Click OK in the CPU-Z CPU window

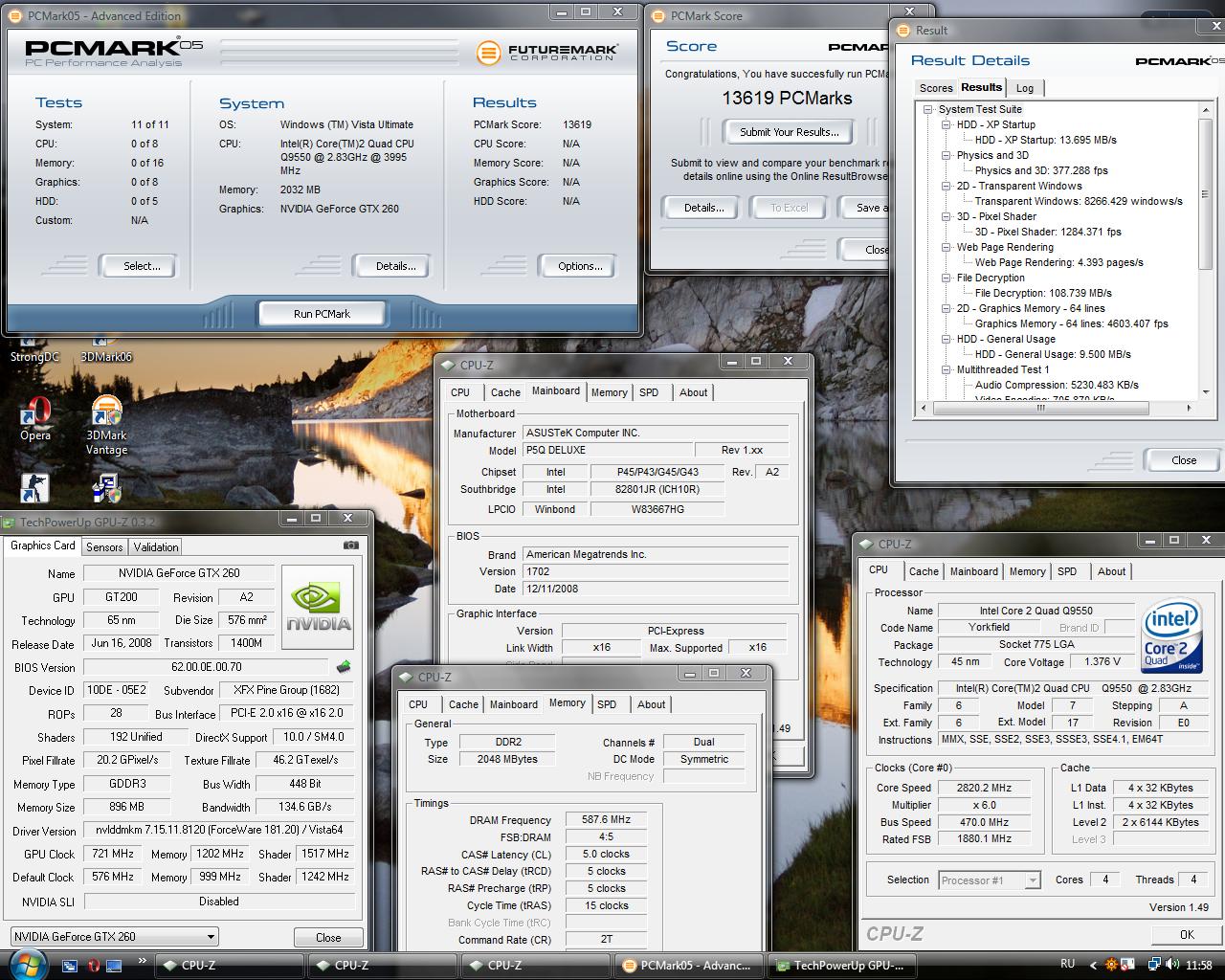1187,935
